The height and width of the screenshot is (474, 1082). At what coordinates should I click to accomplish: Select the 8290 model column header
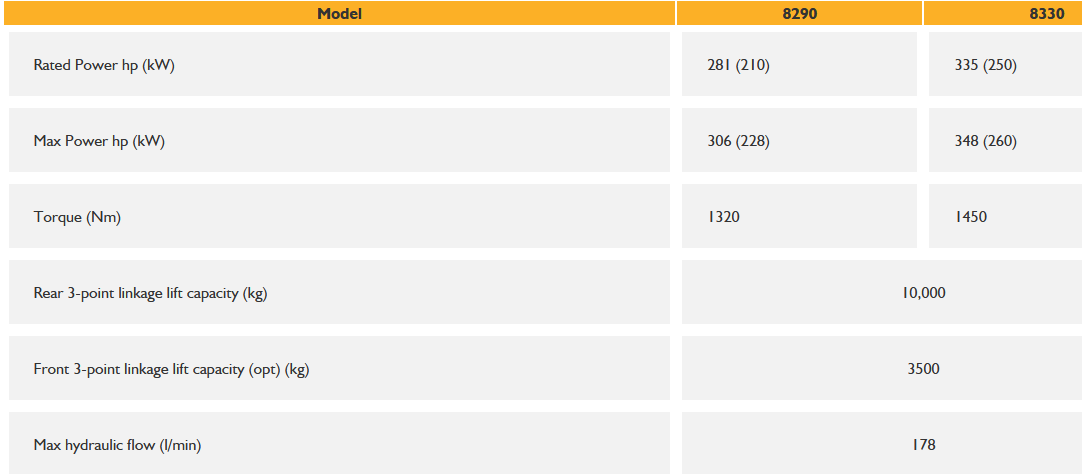click(800, 13)
